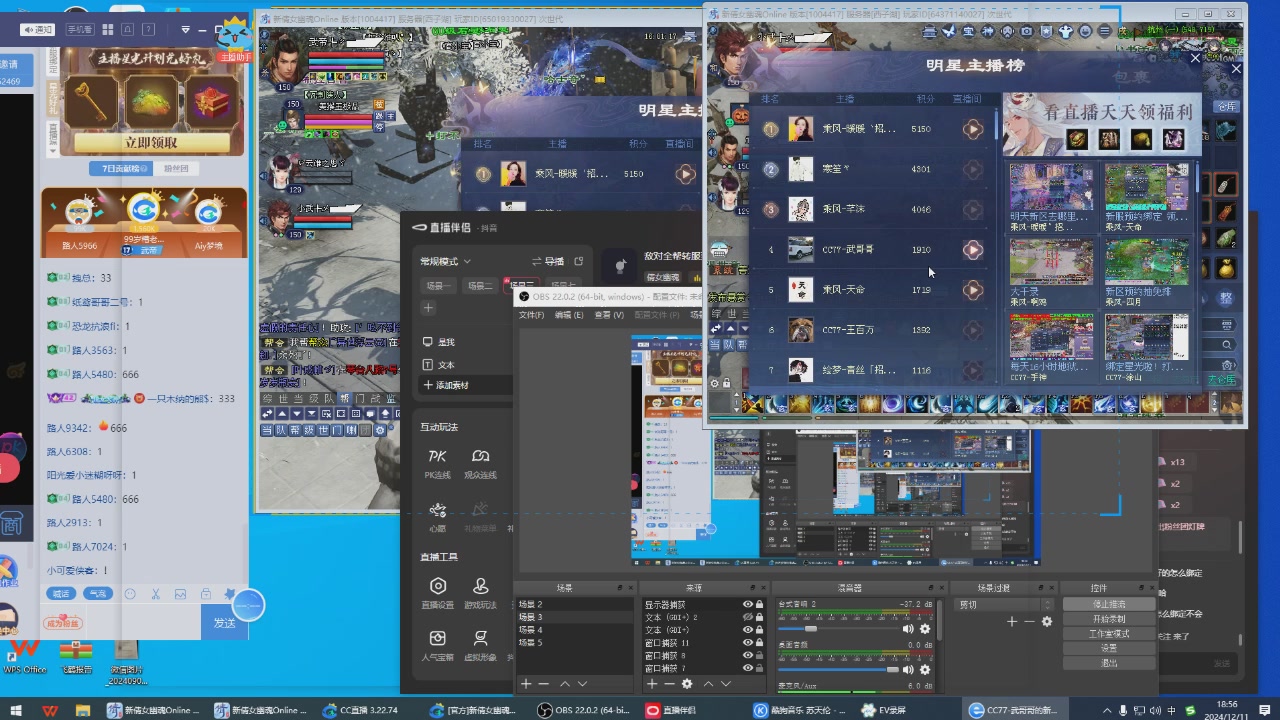Open OBS 文件(F) menu
The width and height of the screenshot is (1280, 720).
pyautogui.click(x=531, y=315)
